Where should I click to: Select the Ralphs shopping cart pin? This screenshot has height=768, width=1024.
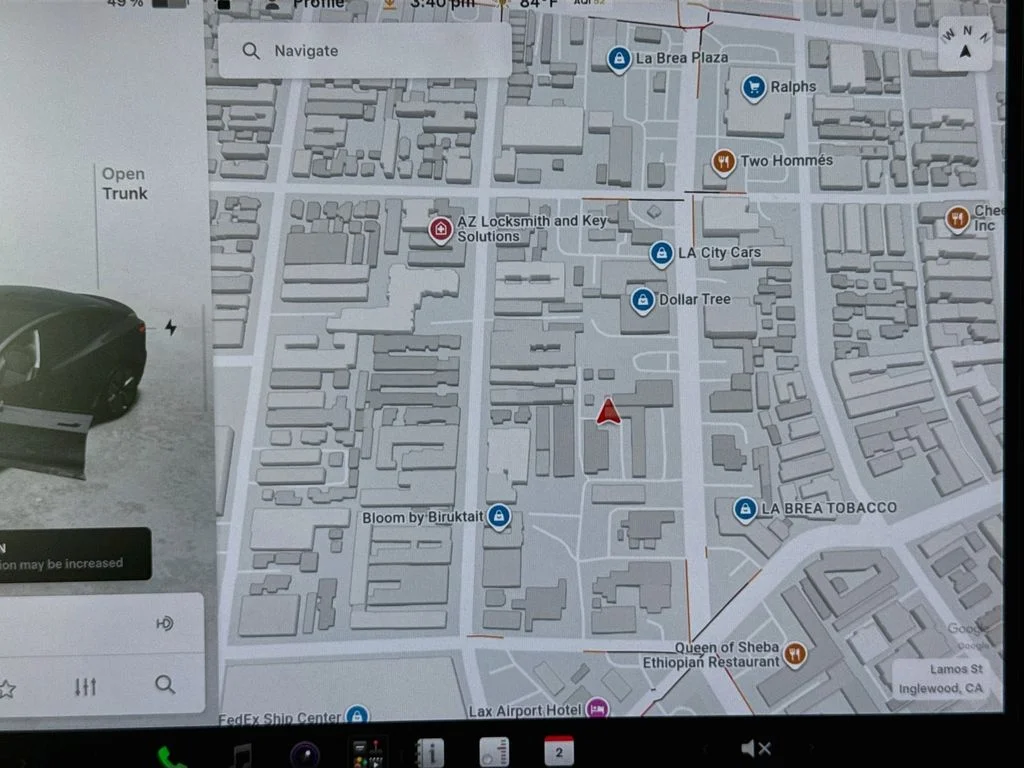[x=754, y=88]
